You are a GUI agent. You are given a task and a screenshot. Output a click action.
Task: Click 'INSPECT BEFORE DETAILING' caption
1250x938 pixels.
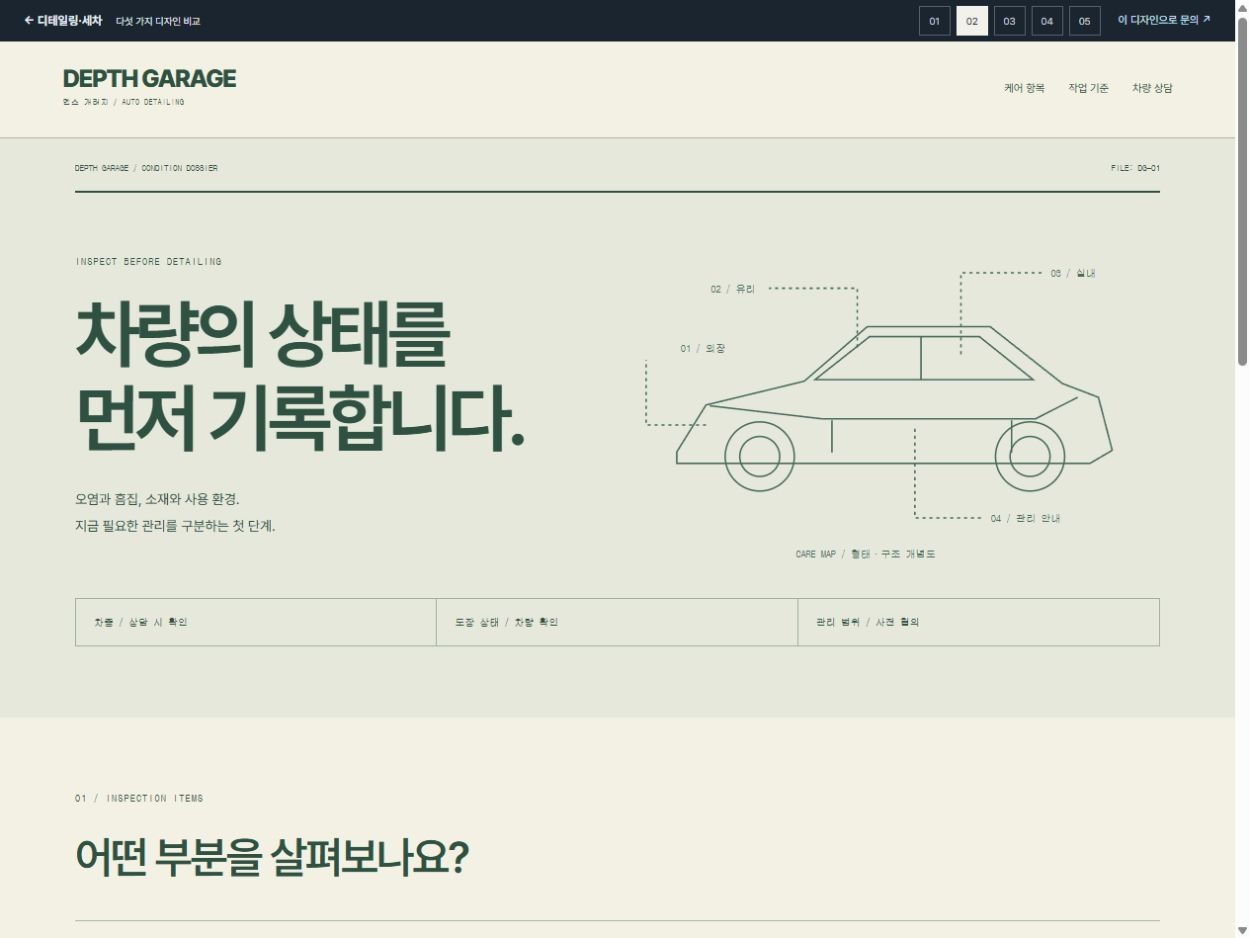point(148,262)
